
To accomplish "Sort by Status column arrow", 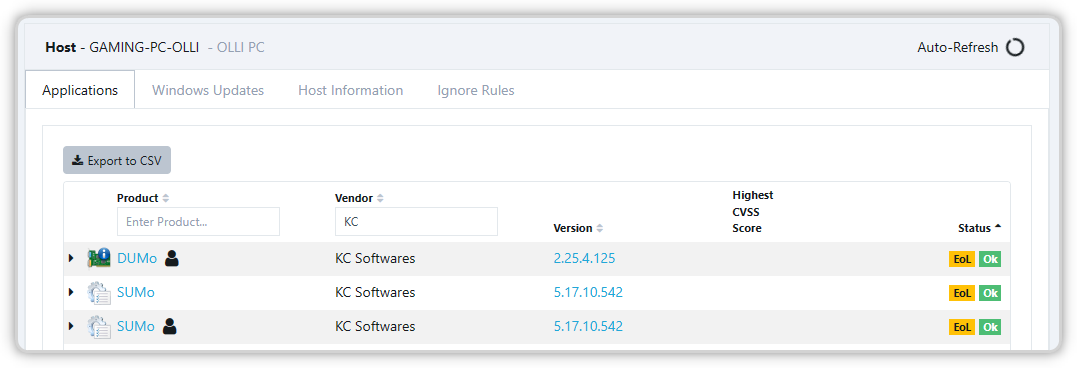I will [x=997, y=227].
